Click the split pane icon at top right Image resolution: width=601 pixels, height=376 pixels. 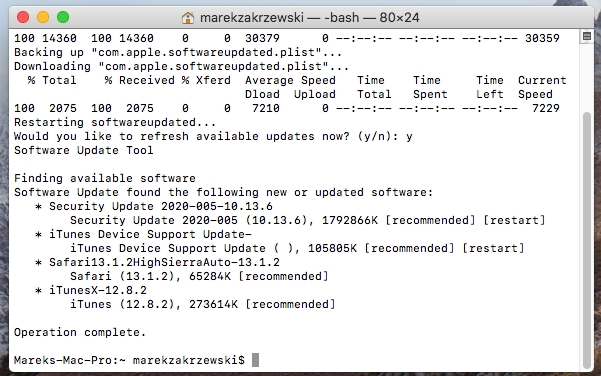tap(586, 36)
